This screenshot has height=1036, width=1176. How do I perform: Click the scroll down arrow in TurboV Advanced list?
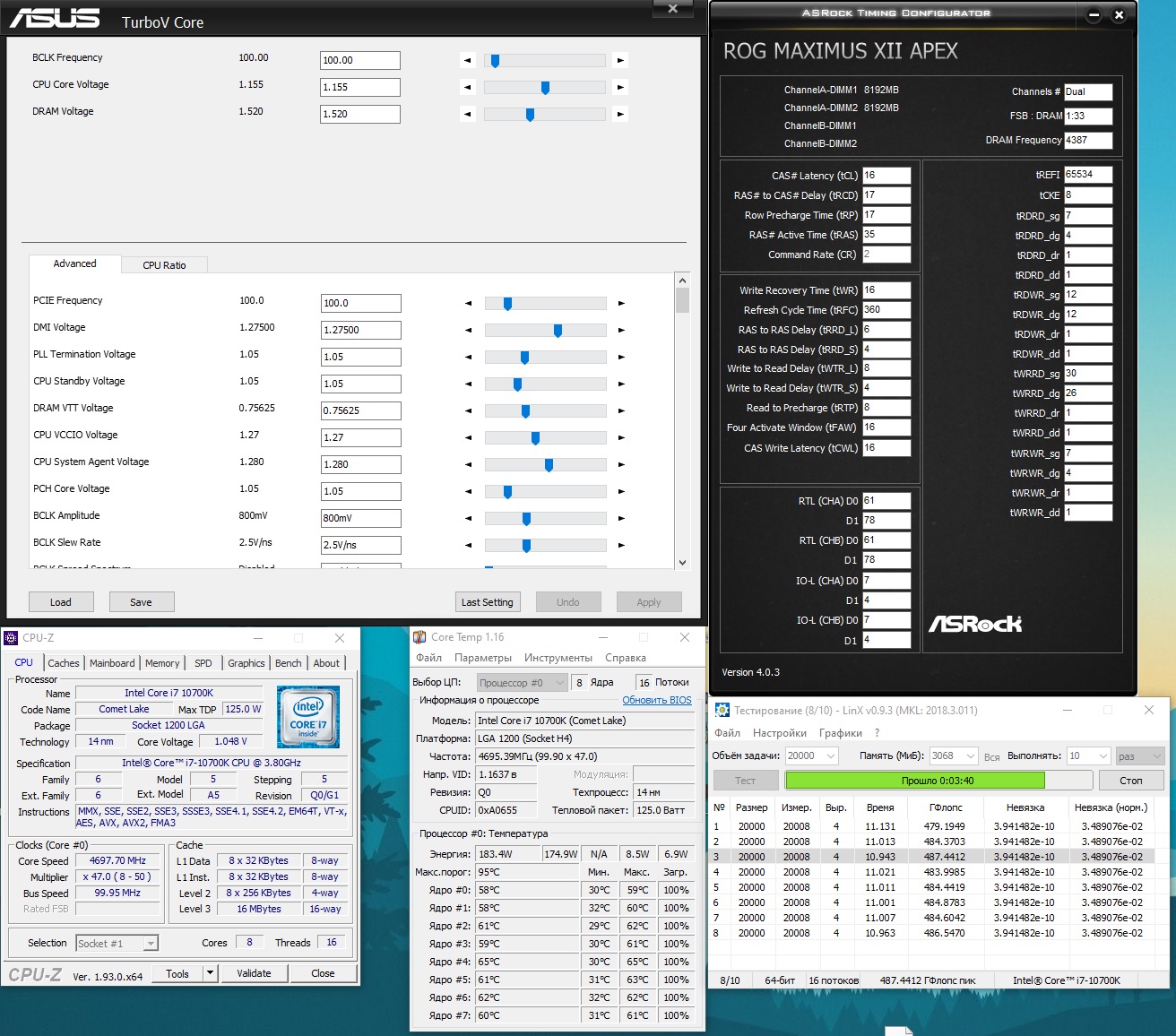pyautogui.click(x=682, y=562)
